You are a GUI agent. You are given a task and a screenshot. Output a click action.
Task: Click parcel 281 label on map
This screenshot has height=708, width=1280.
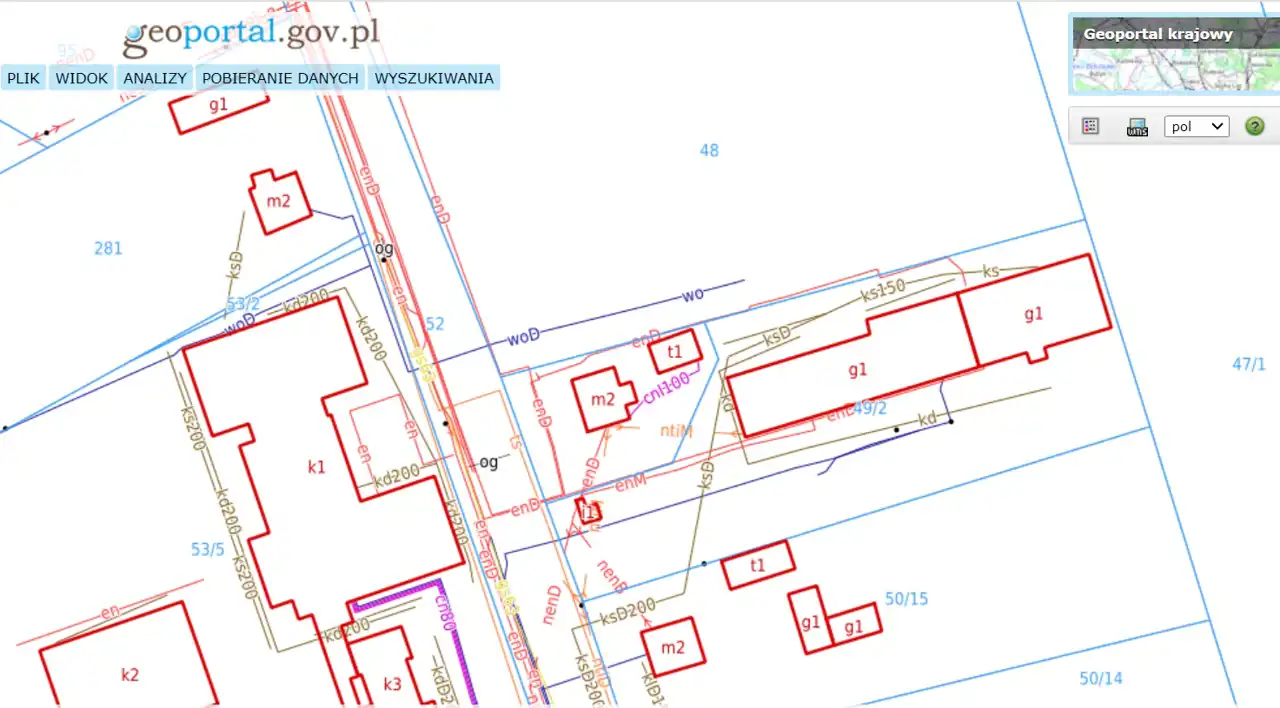coord(108,248)
